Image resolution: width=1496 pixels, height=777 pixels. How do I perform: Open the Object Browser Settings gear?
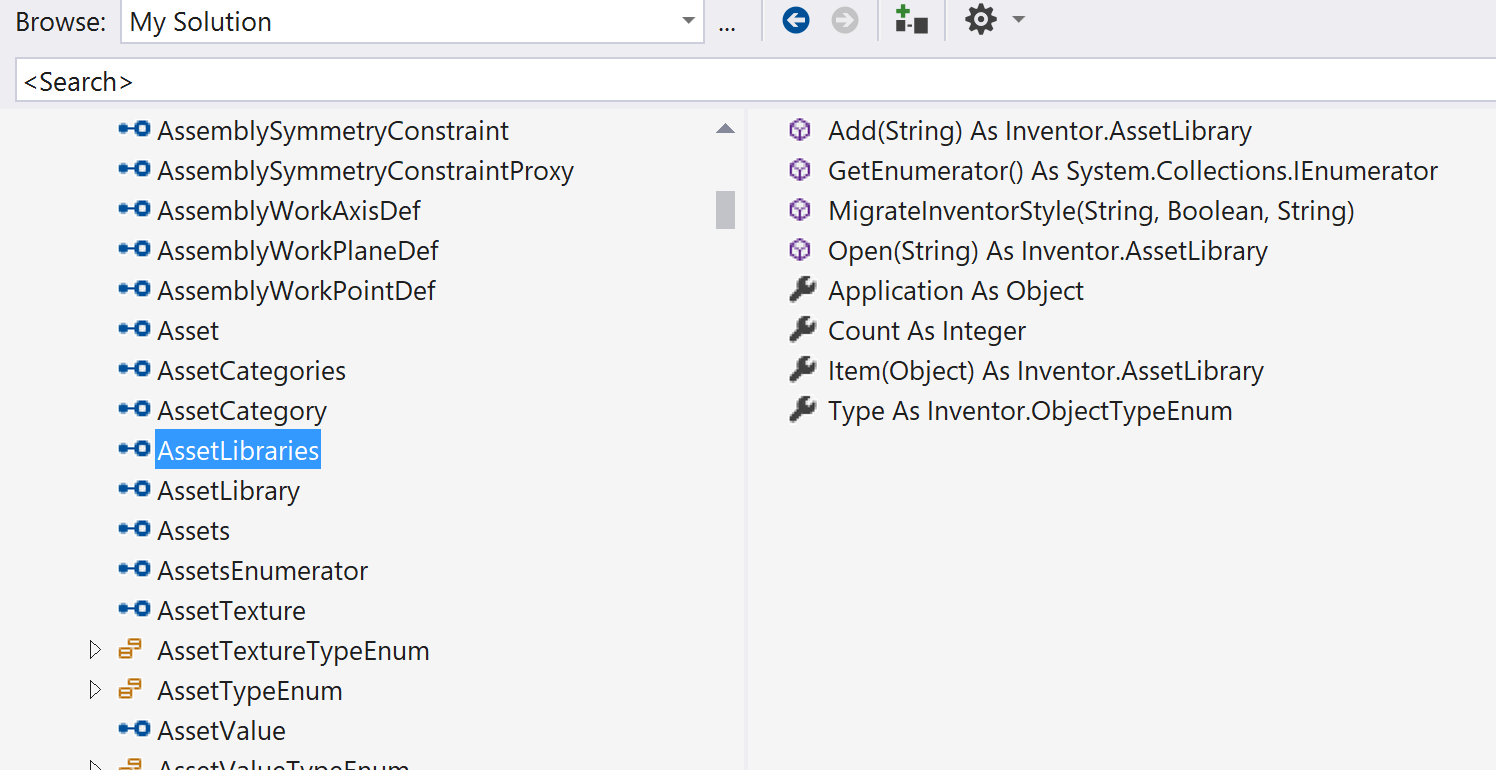(x=980, y=20)
